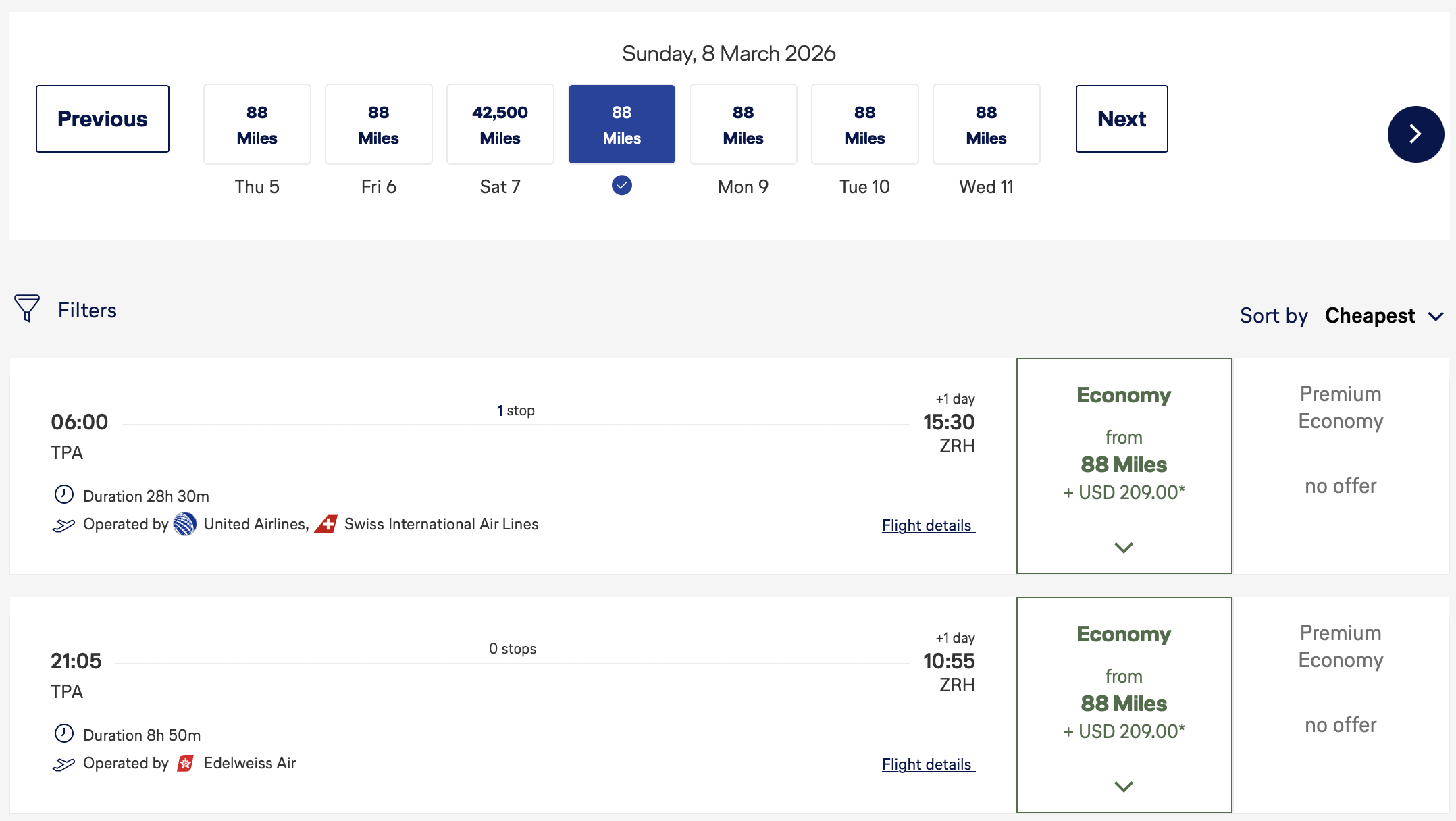Click the selected-date checkmark badge
Image resolution: width=1456 pixels, height=821 pixels.
tap(621, 185)
